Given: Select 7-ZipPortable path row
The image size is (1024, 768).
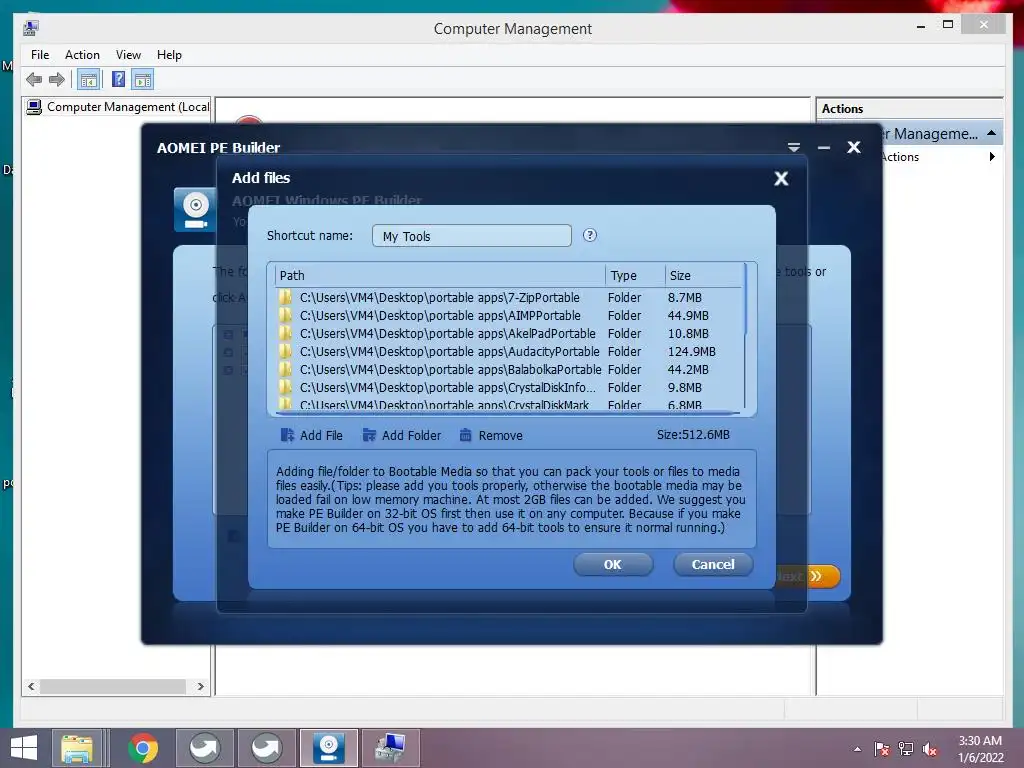Looking at the screenshot, I should coord(508,298).
